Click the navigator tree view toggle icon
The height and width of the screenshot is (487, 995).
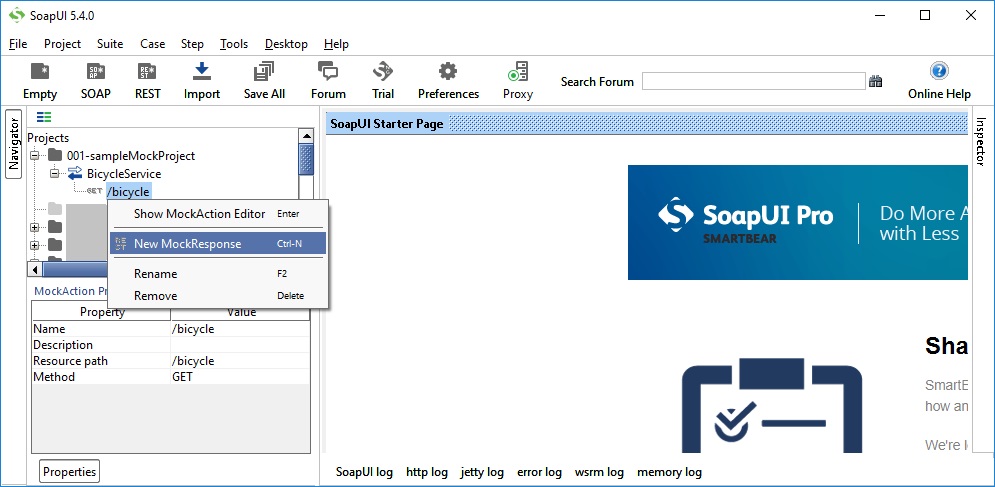coord(44,117)
